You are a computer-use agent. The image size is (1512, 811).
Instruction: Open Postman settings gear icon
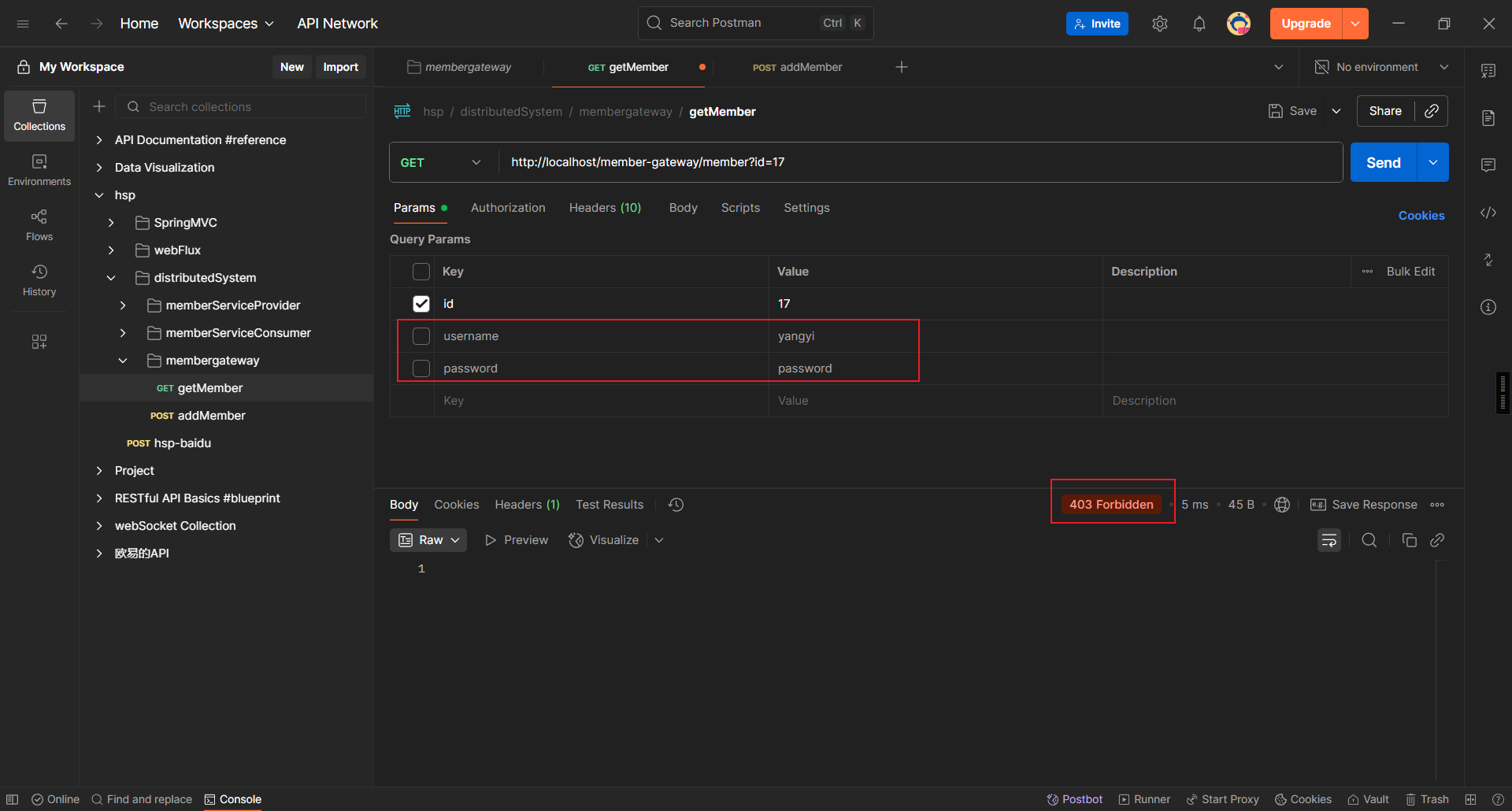1159,24
